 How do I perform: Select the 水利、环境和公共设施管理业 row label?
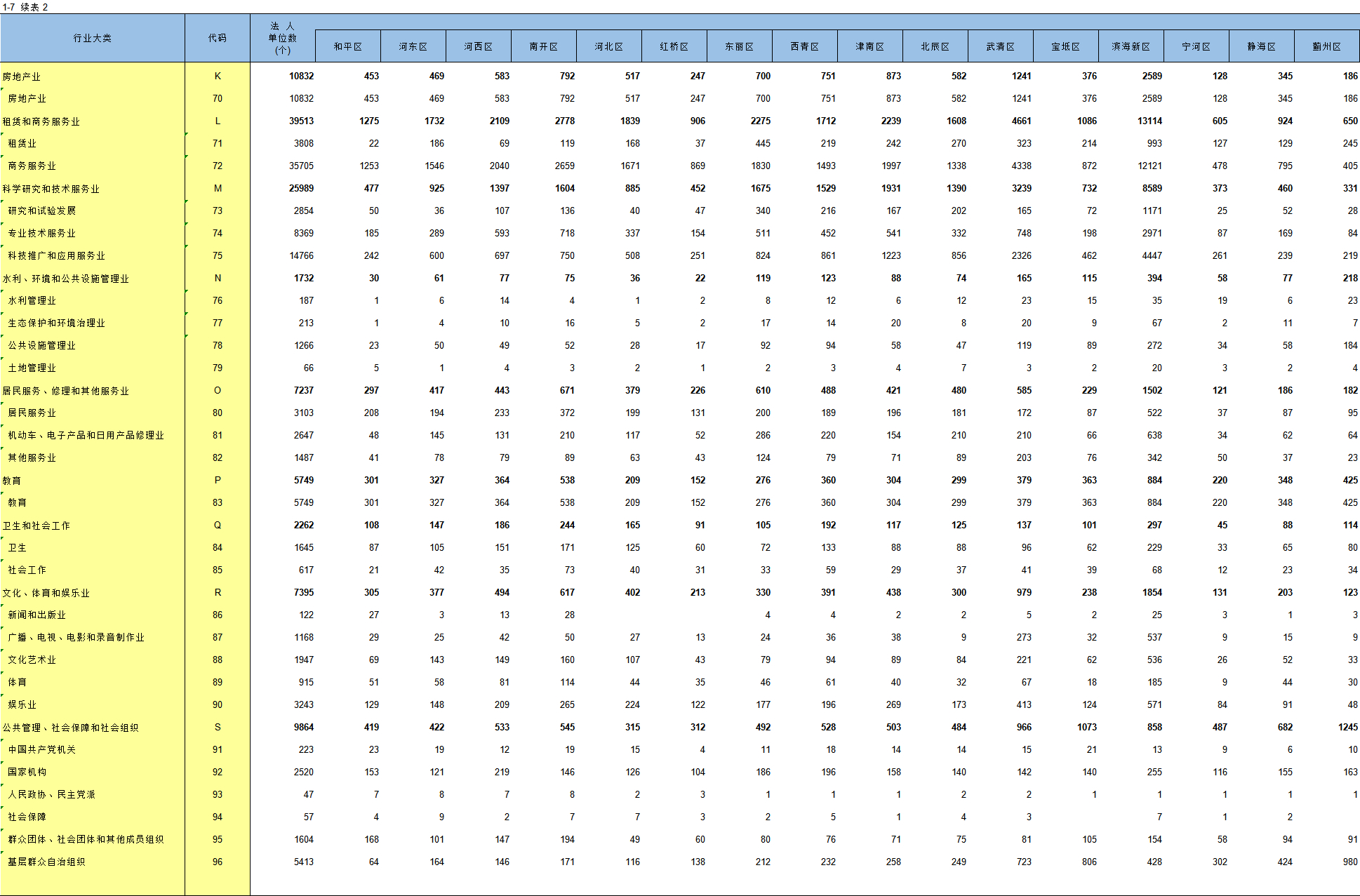pos(65,278)
